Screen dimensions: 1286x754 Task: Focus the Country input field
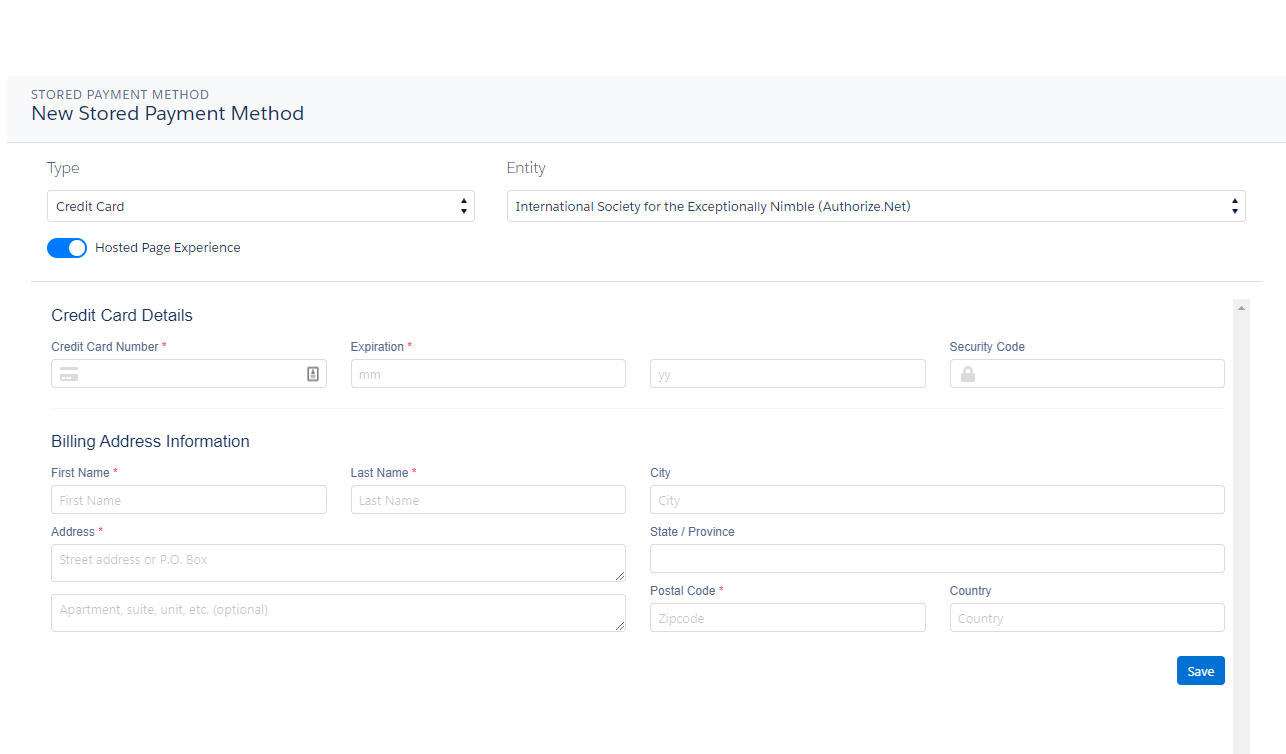pyautogui.click(x=1086, y=618)
